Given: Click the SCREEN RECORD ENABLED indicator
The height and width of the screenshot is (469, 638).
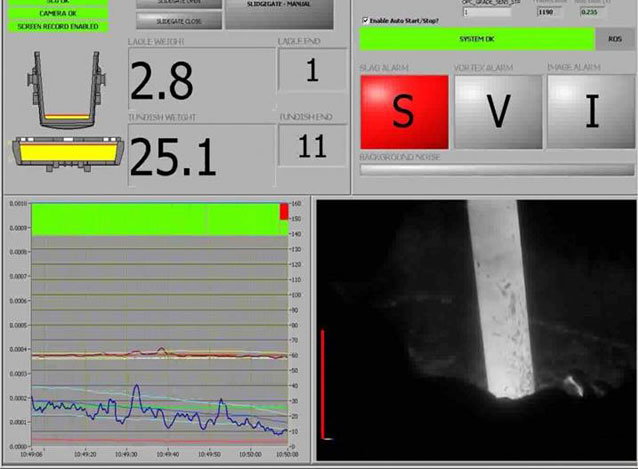Looking at the screenshot, I should tap(58, 26).
